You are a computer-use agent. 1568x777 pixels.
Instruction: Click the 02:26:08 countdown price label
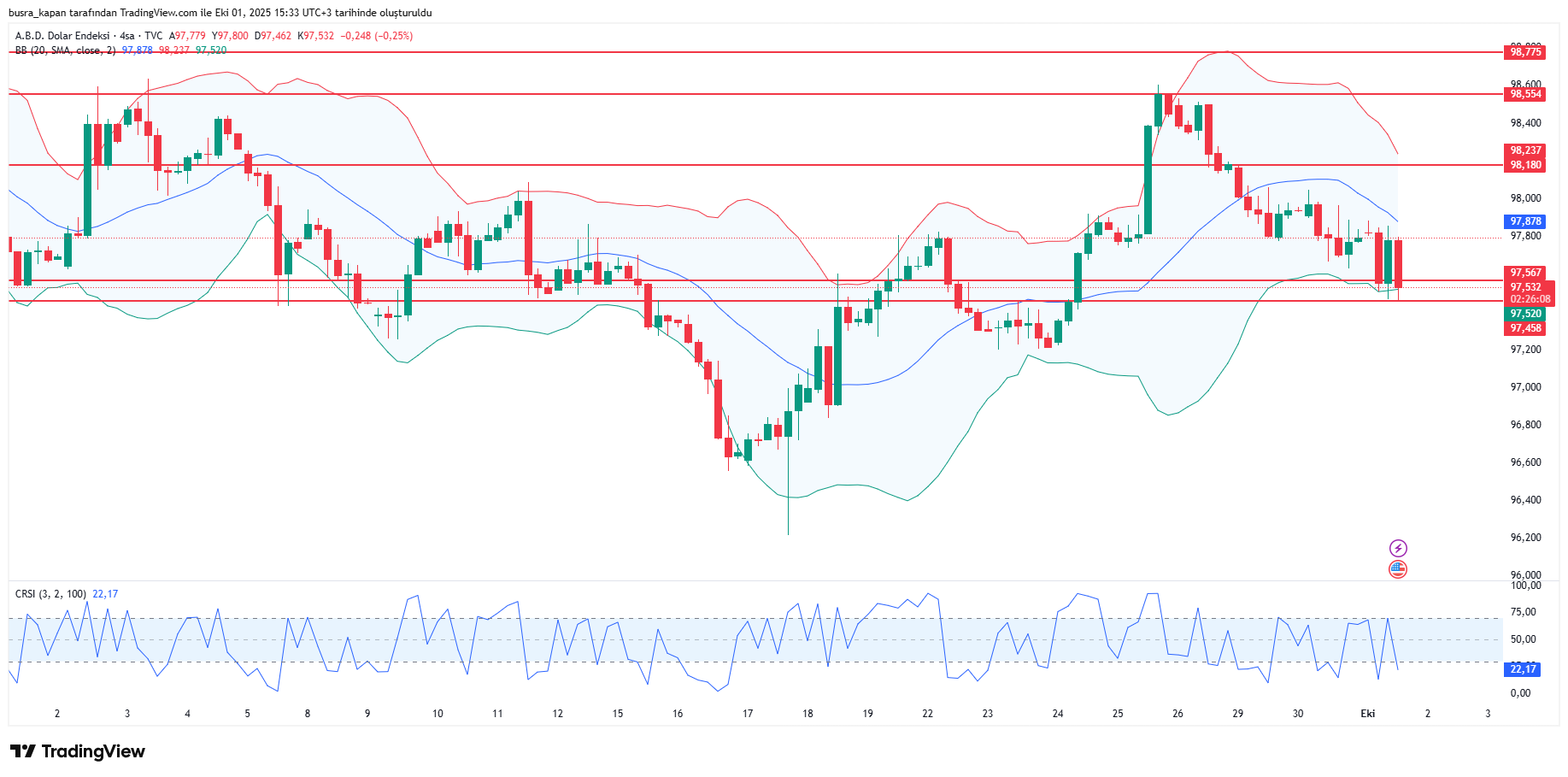[x=1530, y=299]
